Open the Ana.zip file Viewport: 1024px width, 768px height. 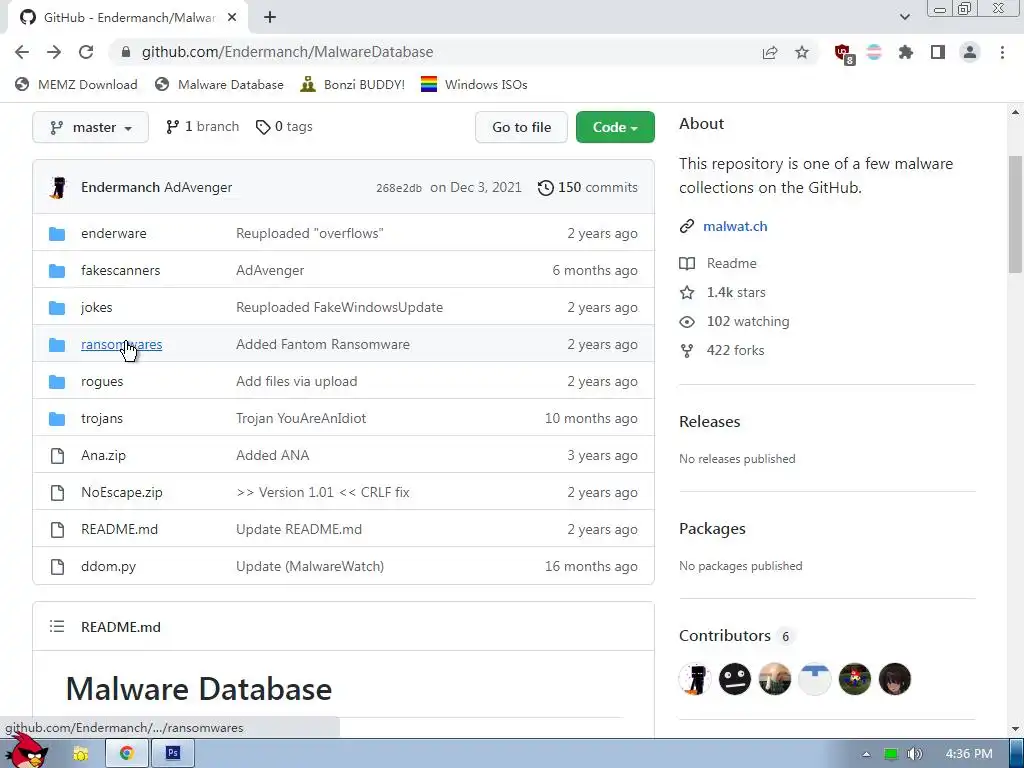(x=103, y=456)
